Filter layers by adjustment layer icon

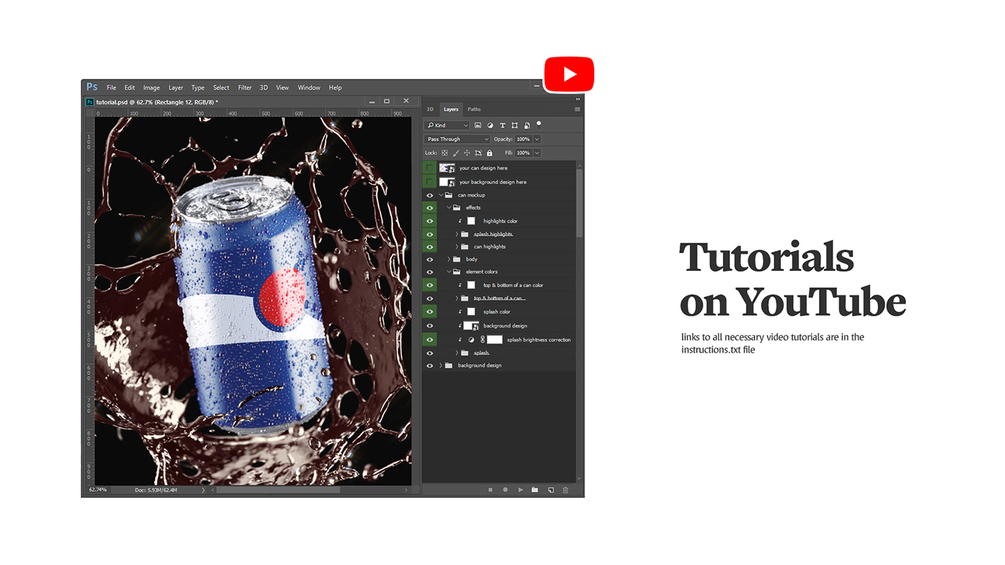(490, 126)
